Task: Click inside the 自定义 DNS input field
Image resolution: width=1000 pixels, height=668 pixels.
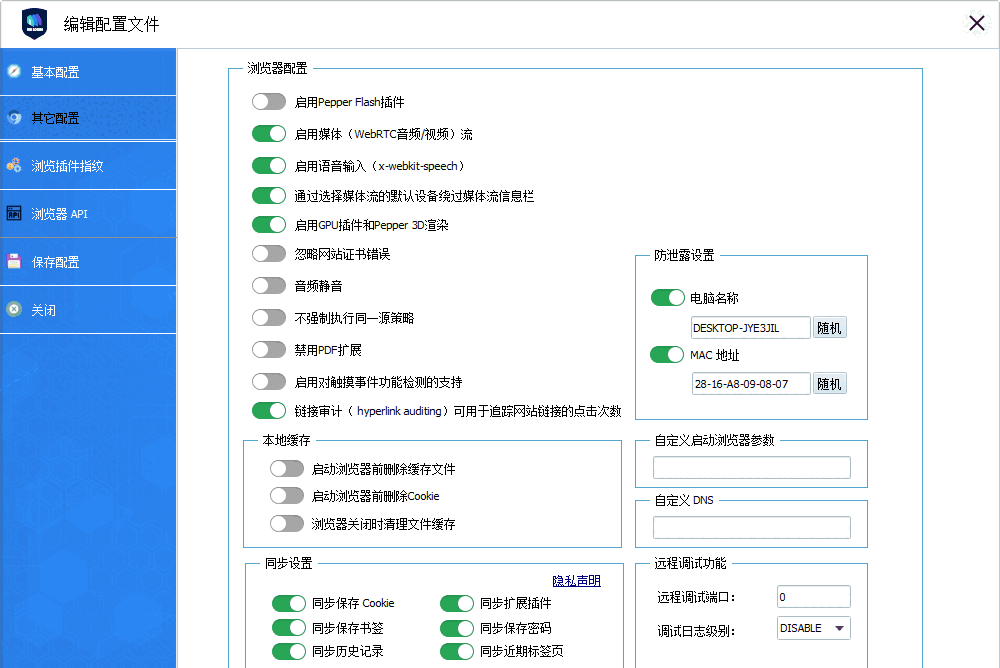Action: click(751, 527)
